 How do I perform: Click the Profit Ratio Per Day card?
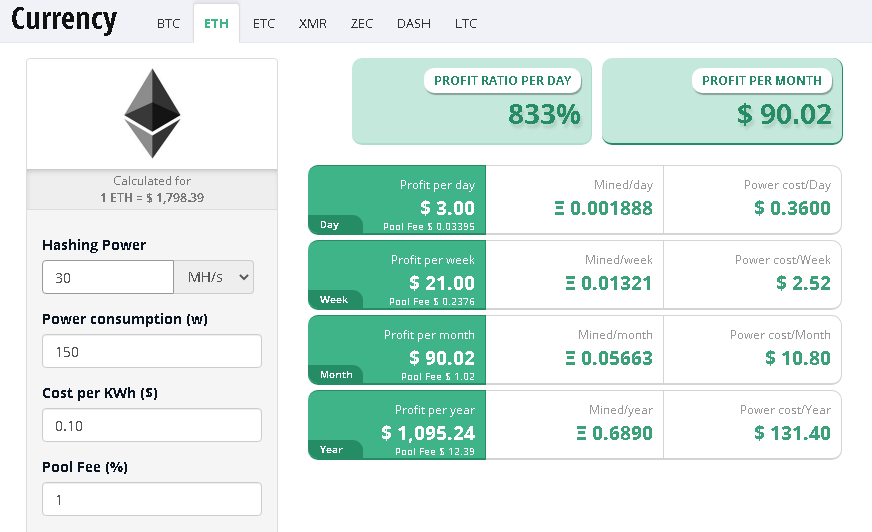point(472,101)
